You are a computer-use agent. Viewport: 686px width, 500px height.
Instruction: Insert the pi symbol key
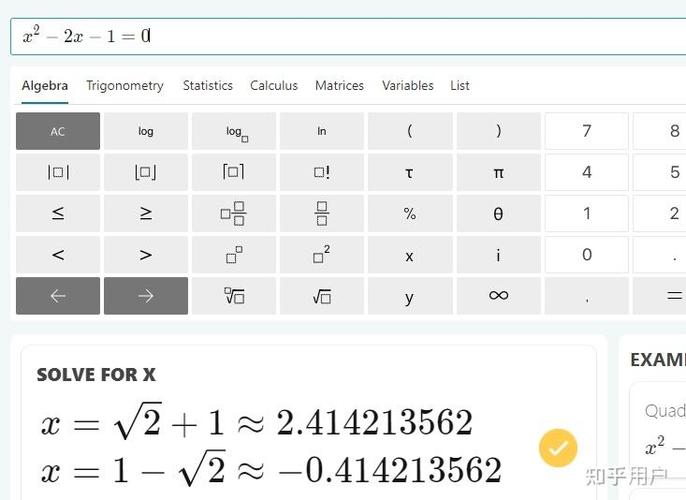point(498,172)
